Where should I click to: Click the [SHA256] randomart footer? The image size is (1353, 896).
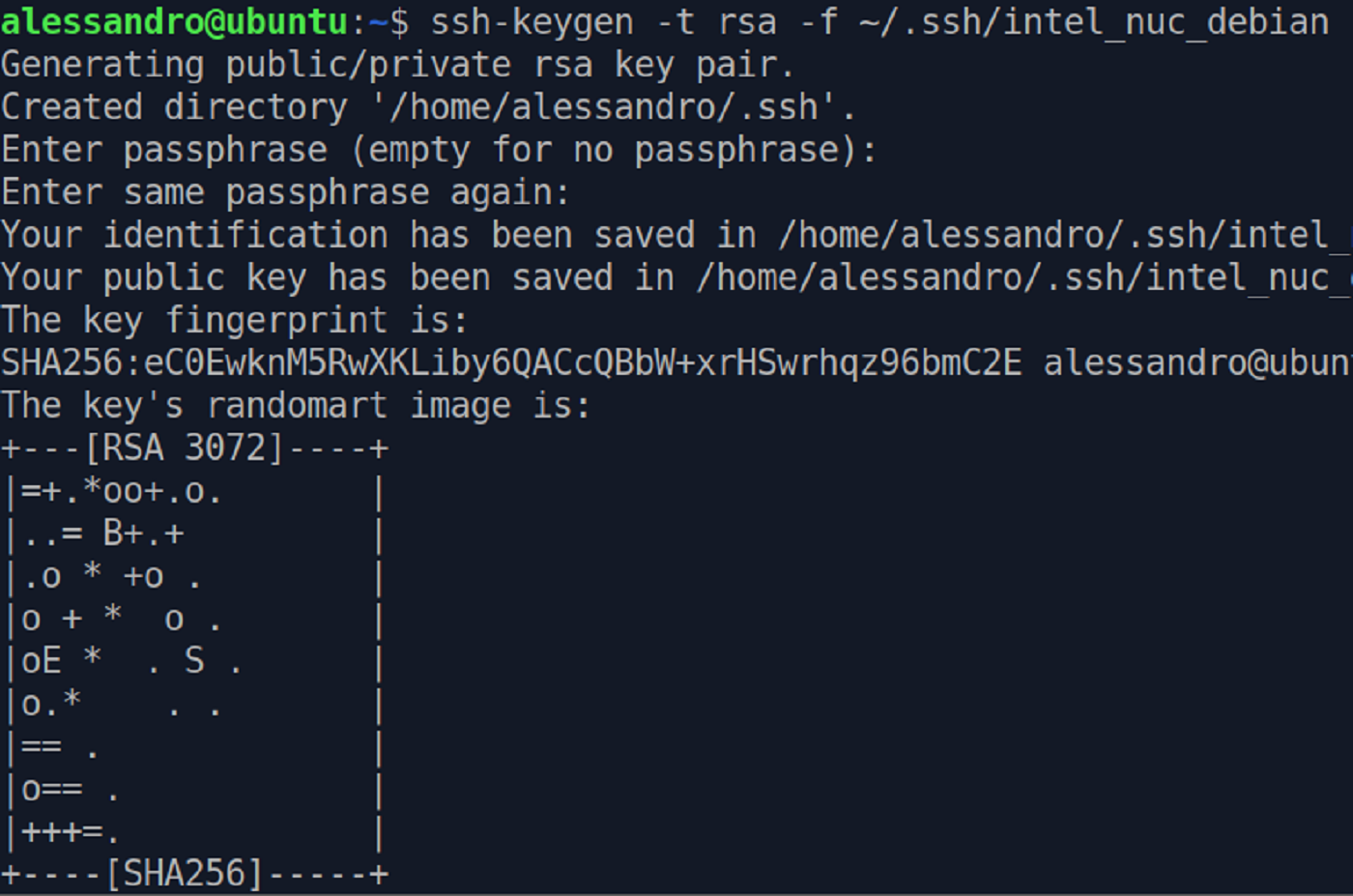(184, 874)
